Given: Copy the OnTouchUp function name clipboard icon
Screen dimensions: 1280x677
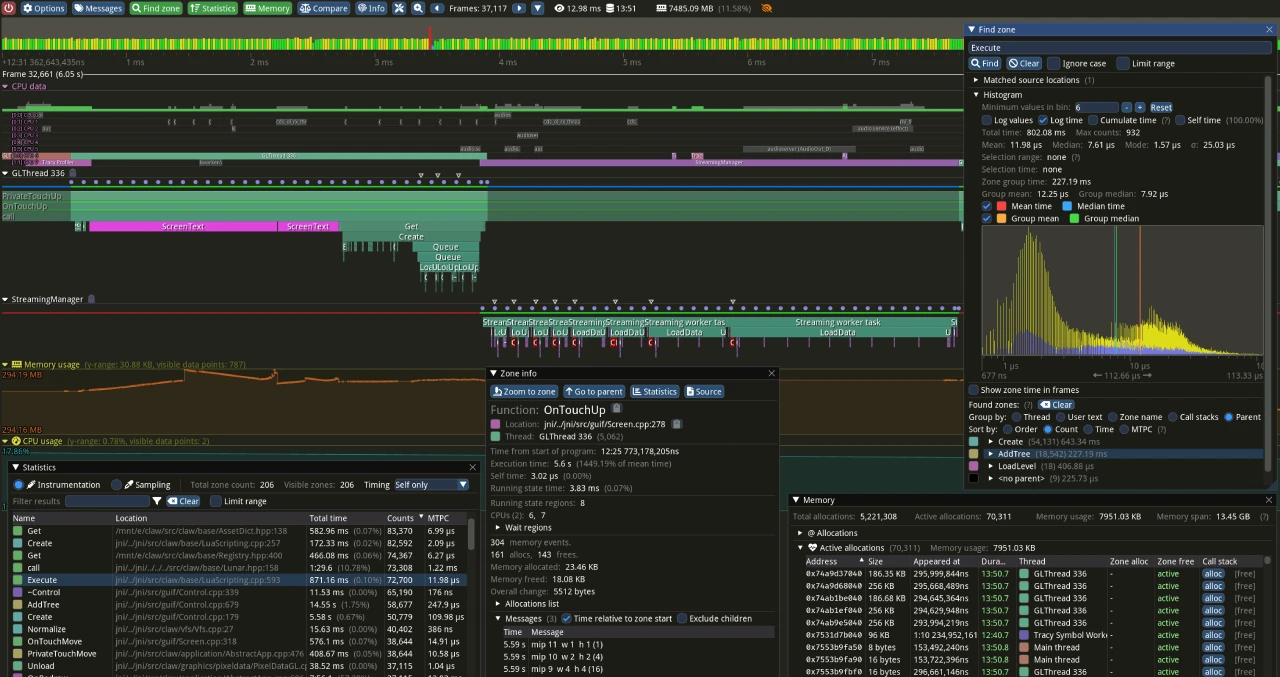Looking at the screenshot, I should tap(616, 409).
